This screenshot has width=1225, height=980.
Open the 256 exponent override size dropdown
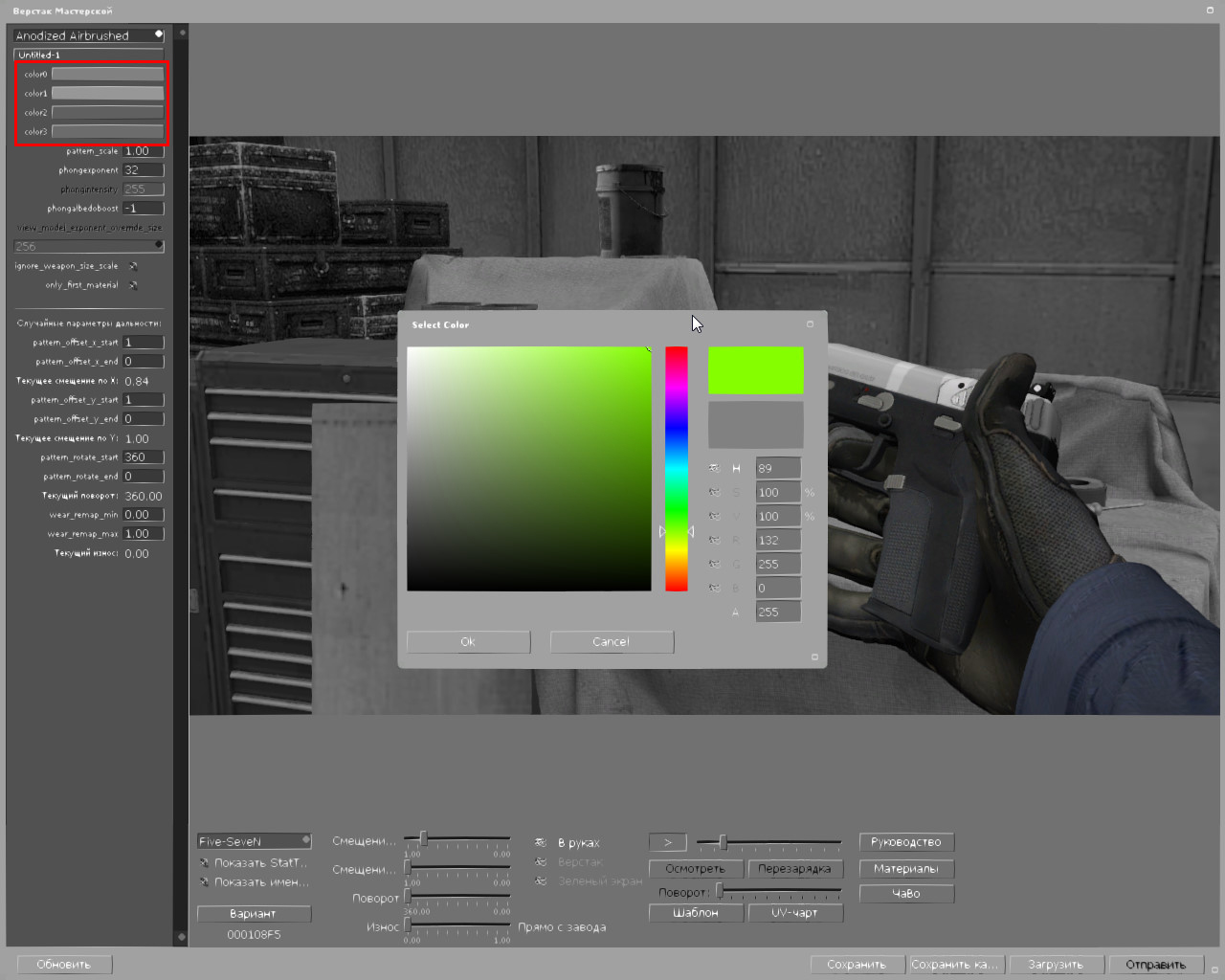click(x=89, y=246)
